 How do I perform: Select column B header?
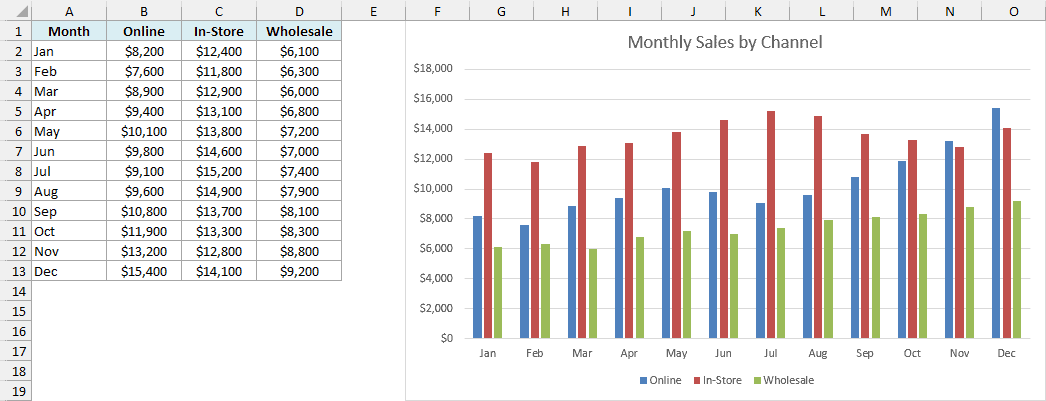143,11
